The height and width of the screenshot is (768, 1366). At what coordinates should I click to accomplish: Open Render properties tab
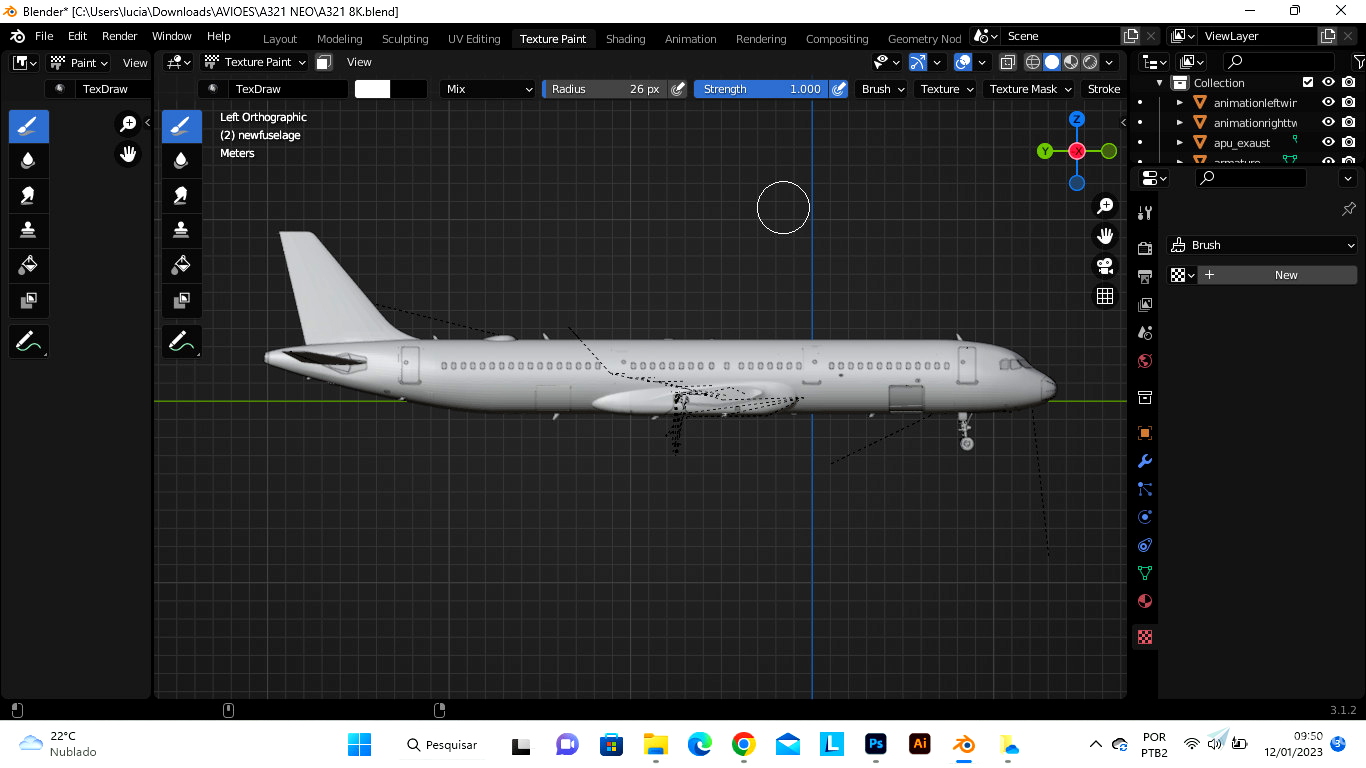click(1145, 248)
